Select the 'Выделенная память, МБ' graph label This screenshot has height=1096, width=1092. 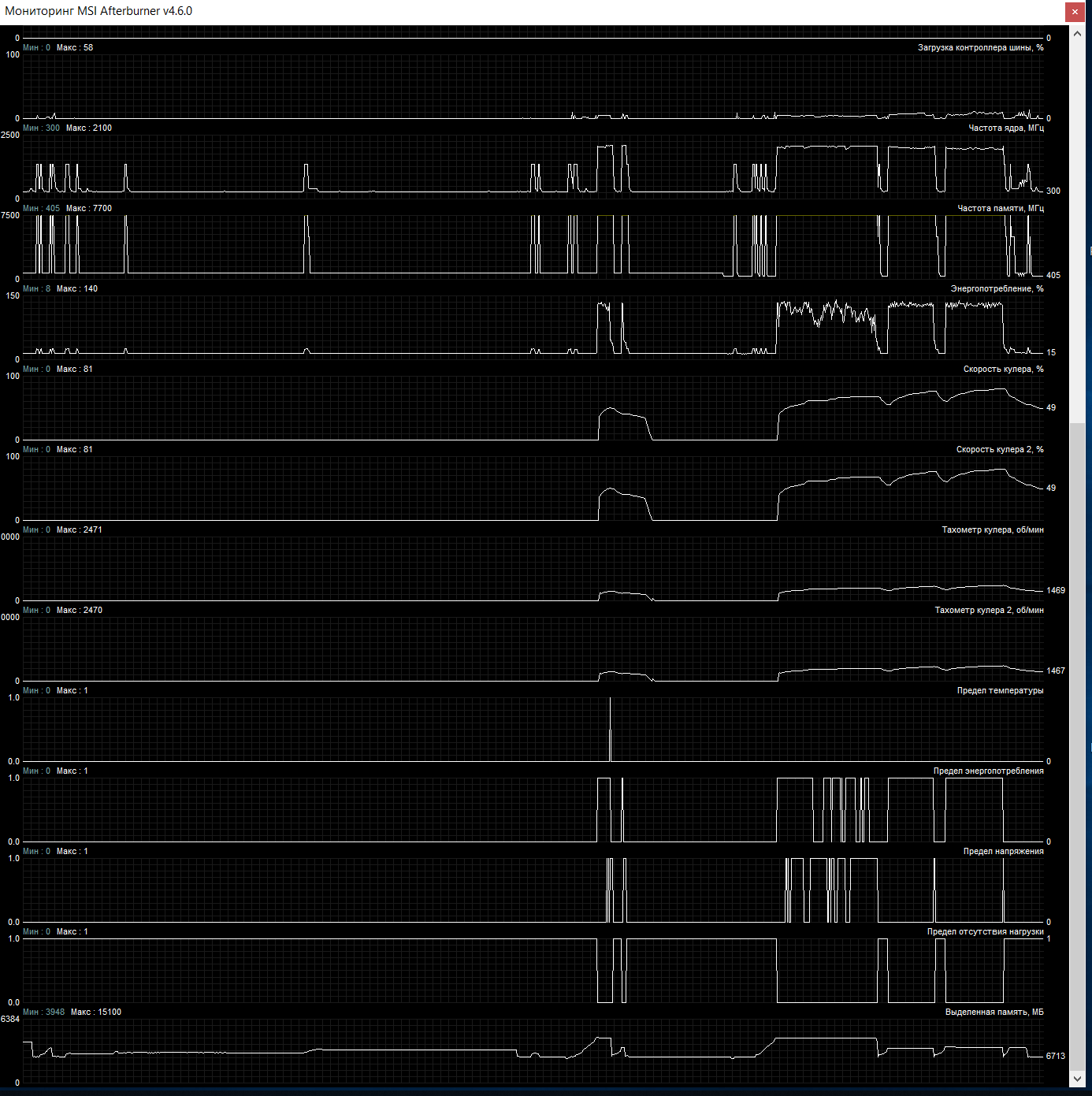point(994,1012)
